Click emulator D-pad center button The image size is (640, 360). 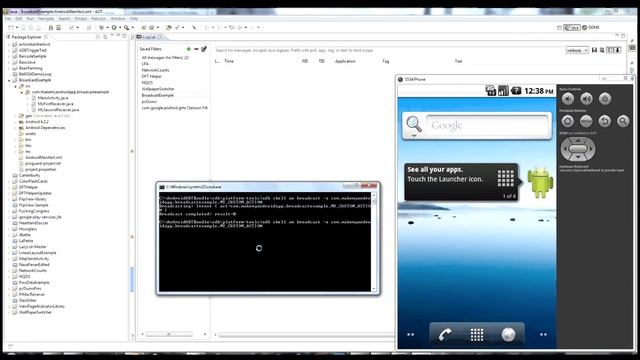point(578,149)
